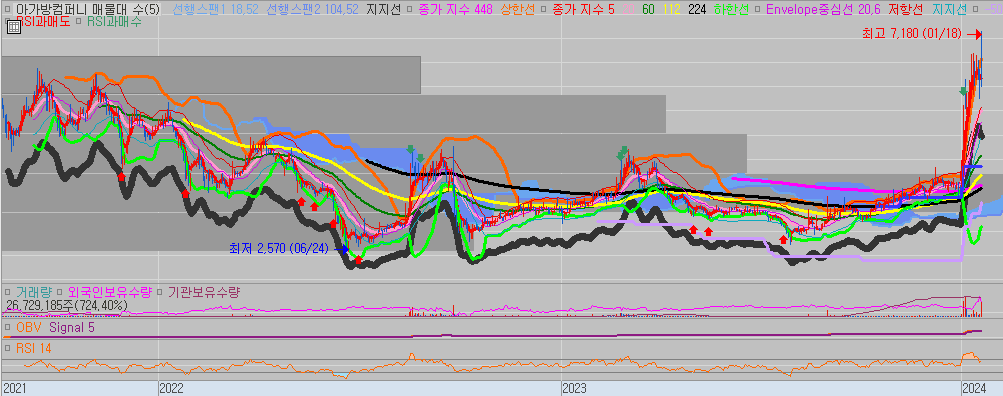
Task: Select the orange 상한선 legend label
Action: (517, 10)
